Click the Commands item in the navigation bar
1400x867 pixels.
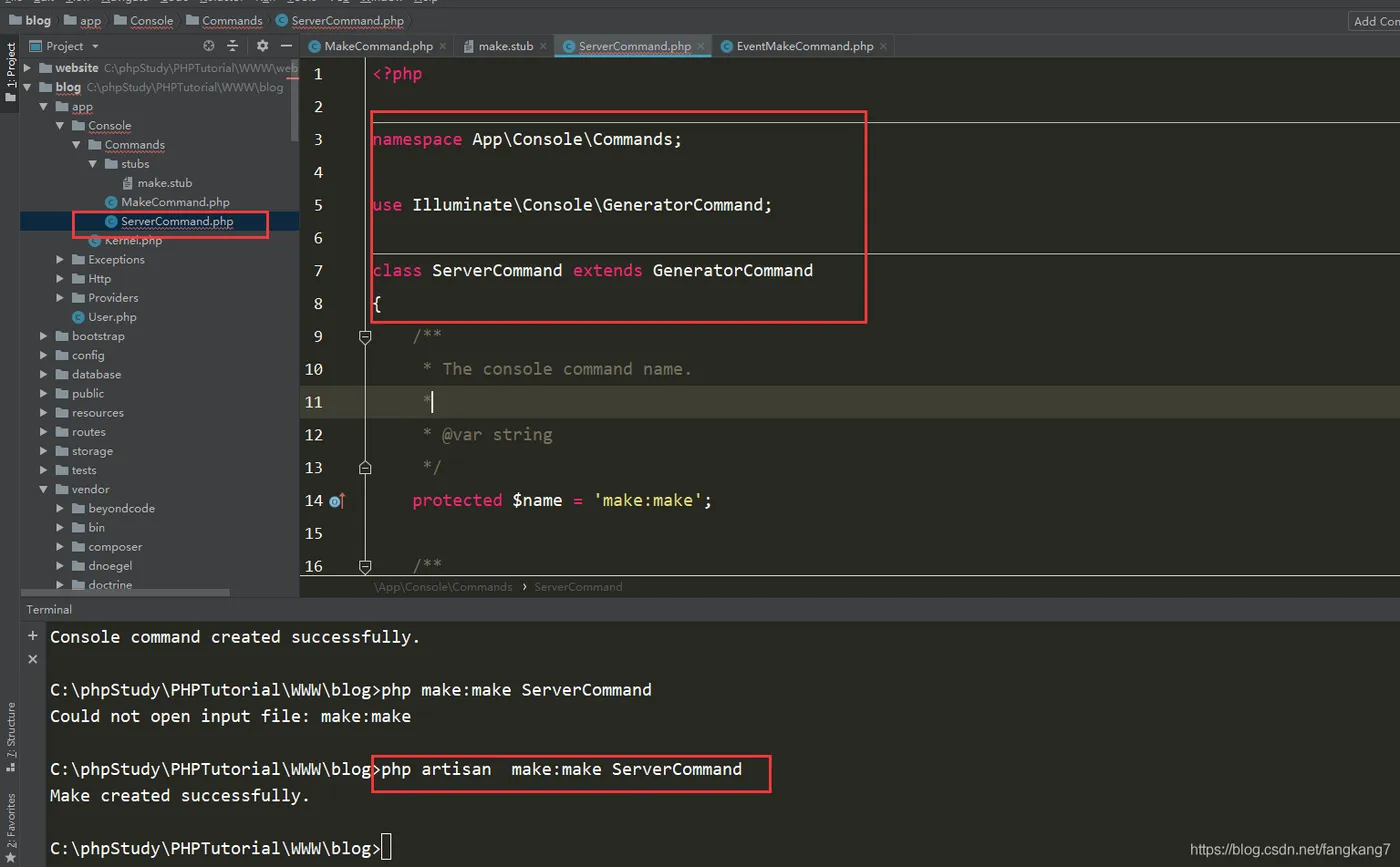223,20
